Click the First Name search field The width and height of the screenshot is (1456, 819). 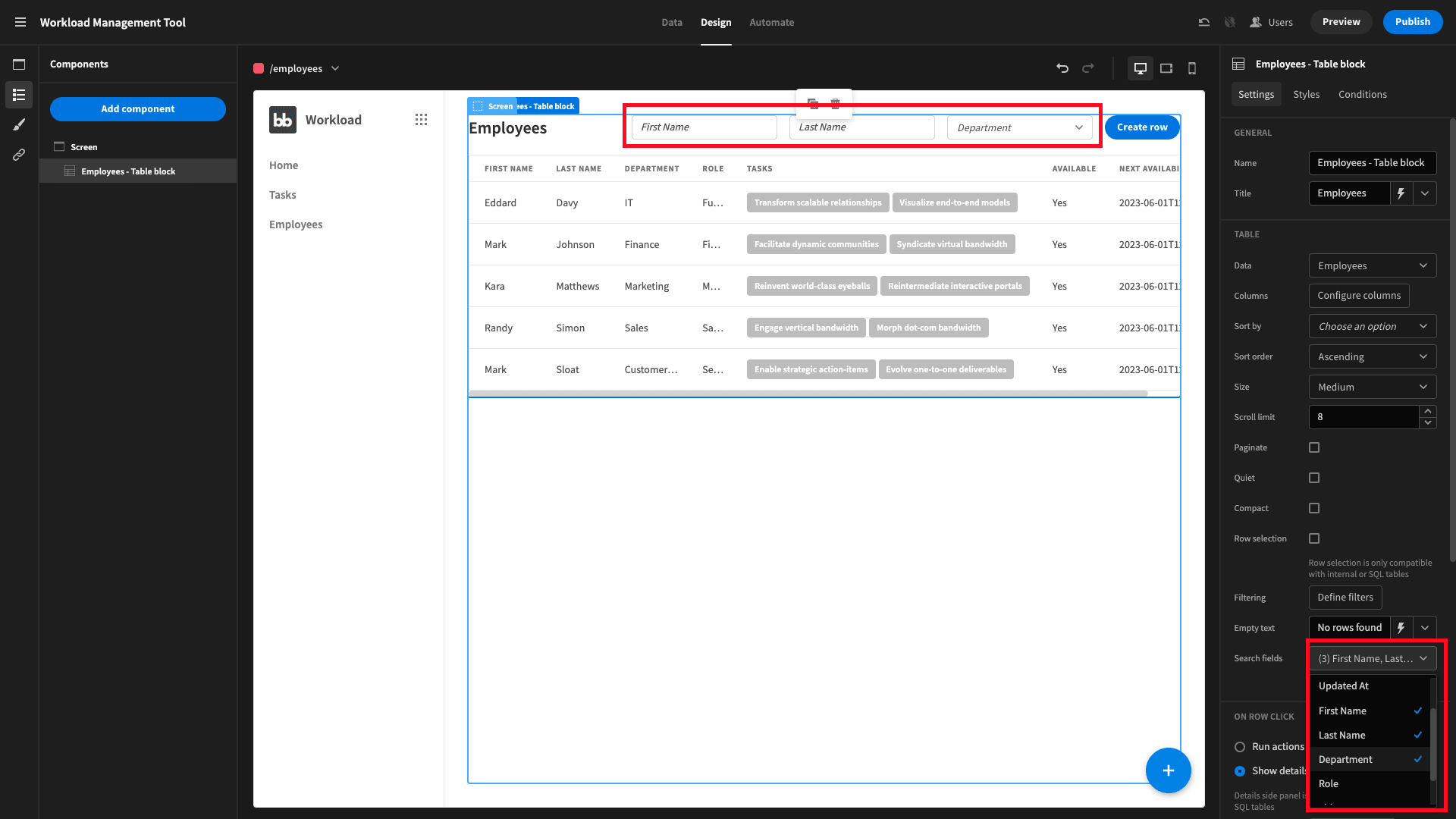(704, 127)
